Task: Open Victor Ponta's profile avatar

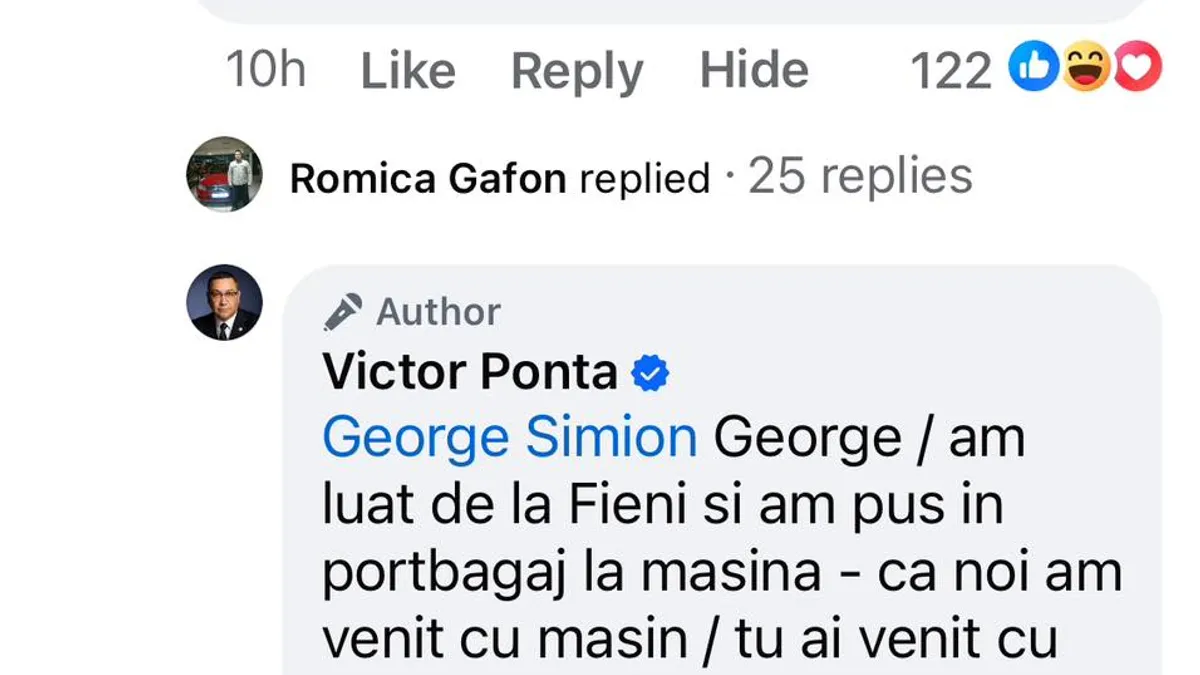Action: pyautogui.click(x=224, y=303)
